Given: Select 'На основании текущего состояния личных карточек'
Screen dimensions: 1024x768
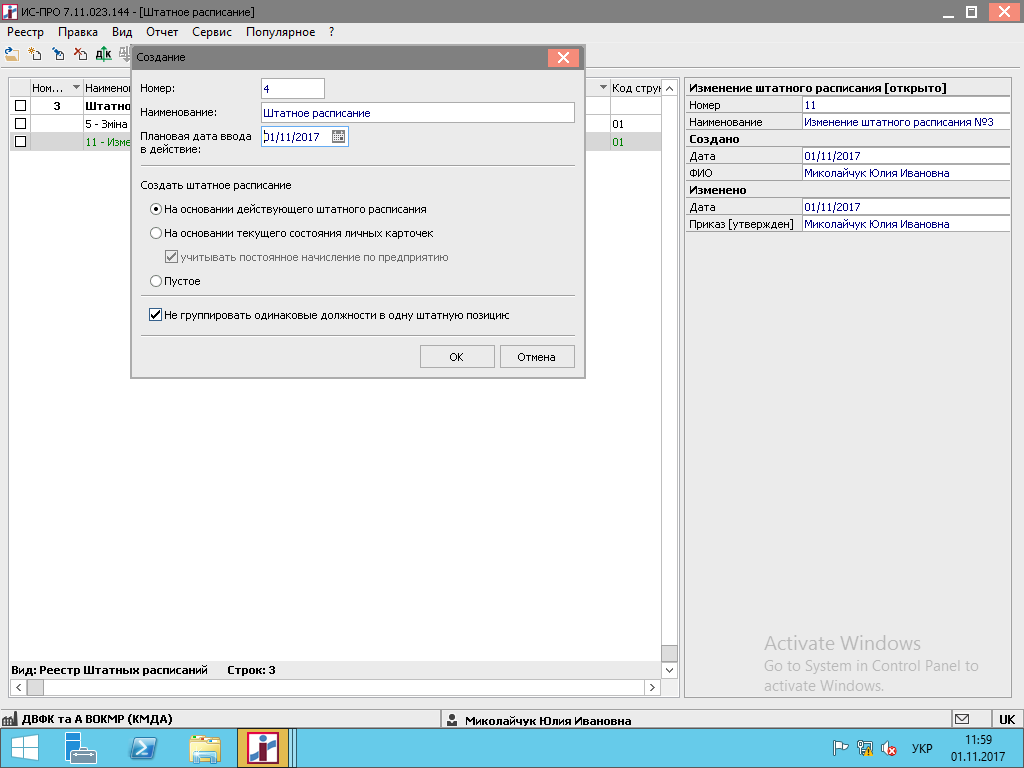Looking at the screenshot, I should tap(156, 233).
